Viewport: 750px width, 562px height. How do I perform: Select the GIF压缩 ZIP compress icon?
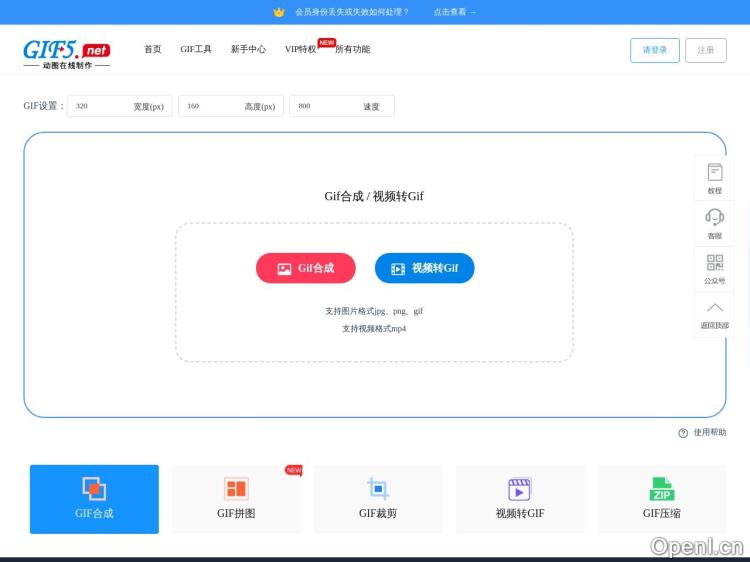click(x=662, y=489)
